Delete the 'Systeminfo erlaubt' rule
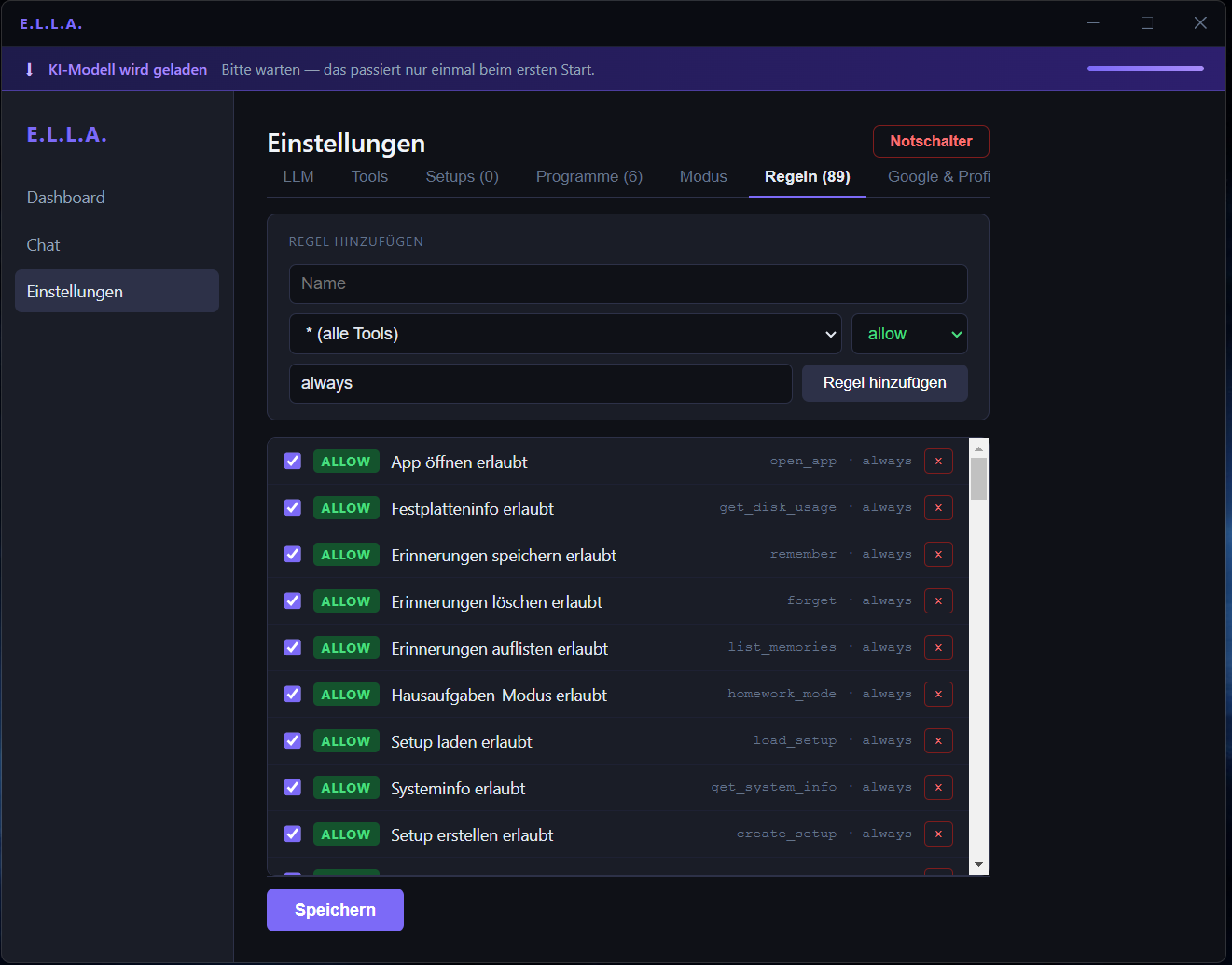1232x965 pixels. [x=938, y=788]
